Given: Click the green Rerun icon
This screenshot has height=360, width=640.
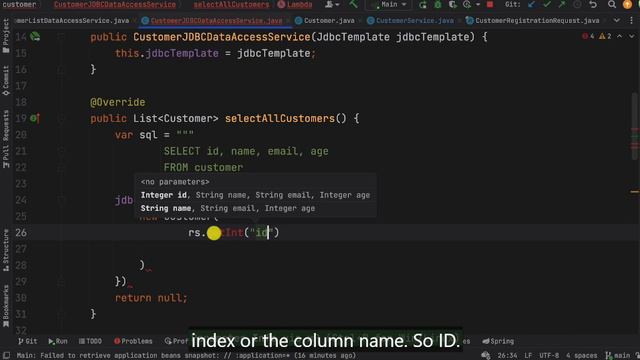Looking at the screenshot, I should 423,4.
